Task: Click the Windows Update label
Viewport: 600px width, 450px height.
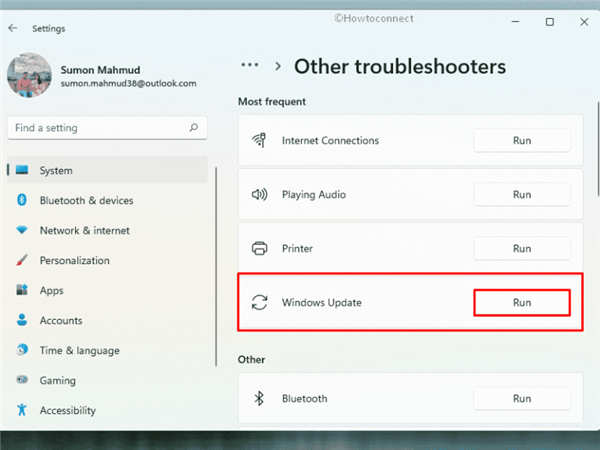Action: (321, 303)
